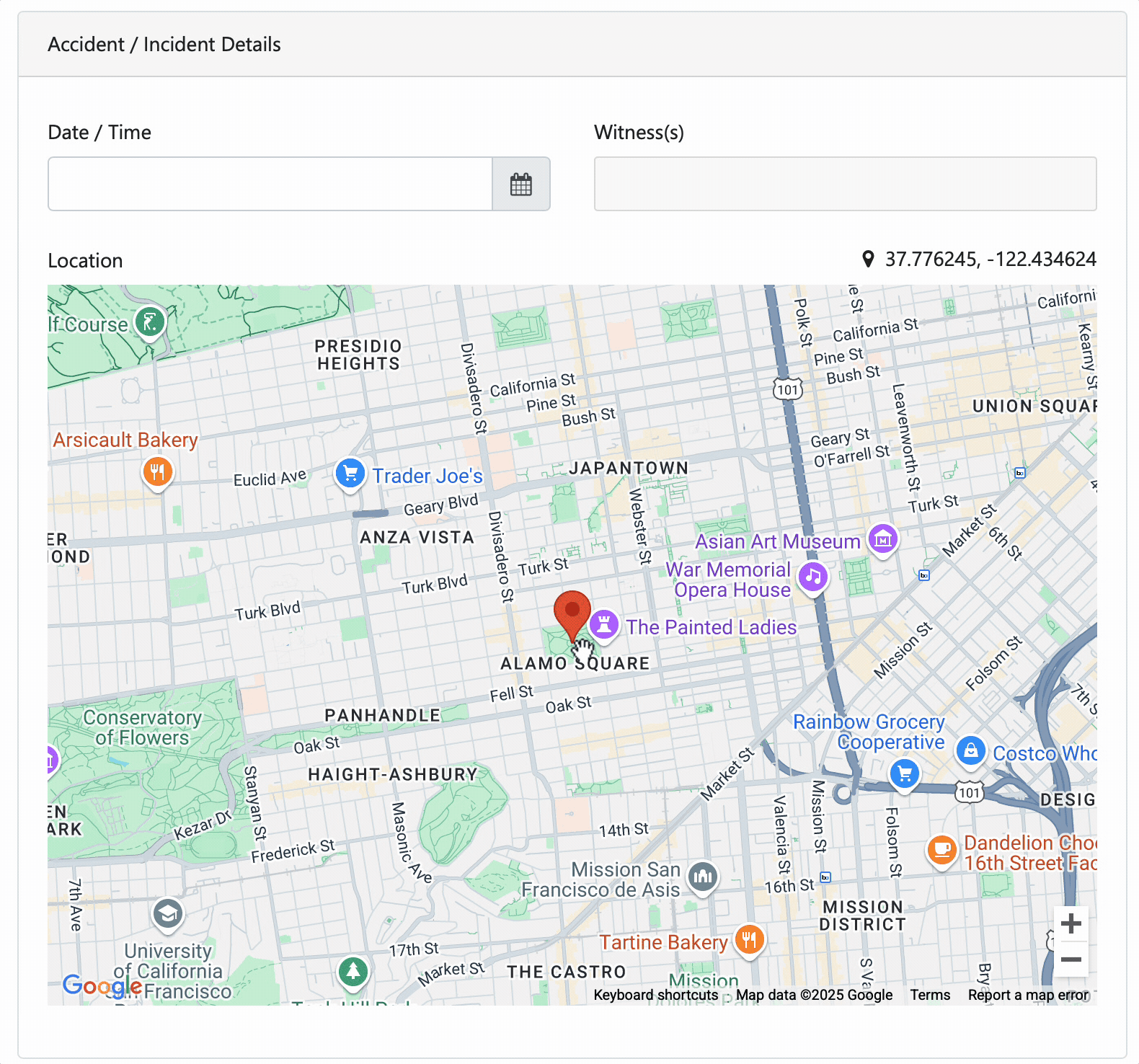Click the Asian Art Museum marker
Viewport: 1139px width, 1064px height.
883,540
